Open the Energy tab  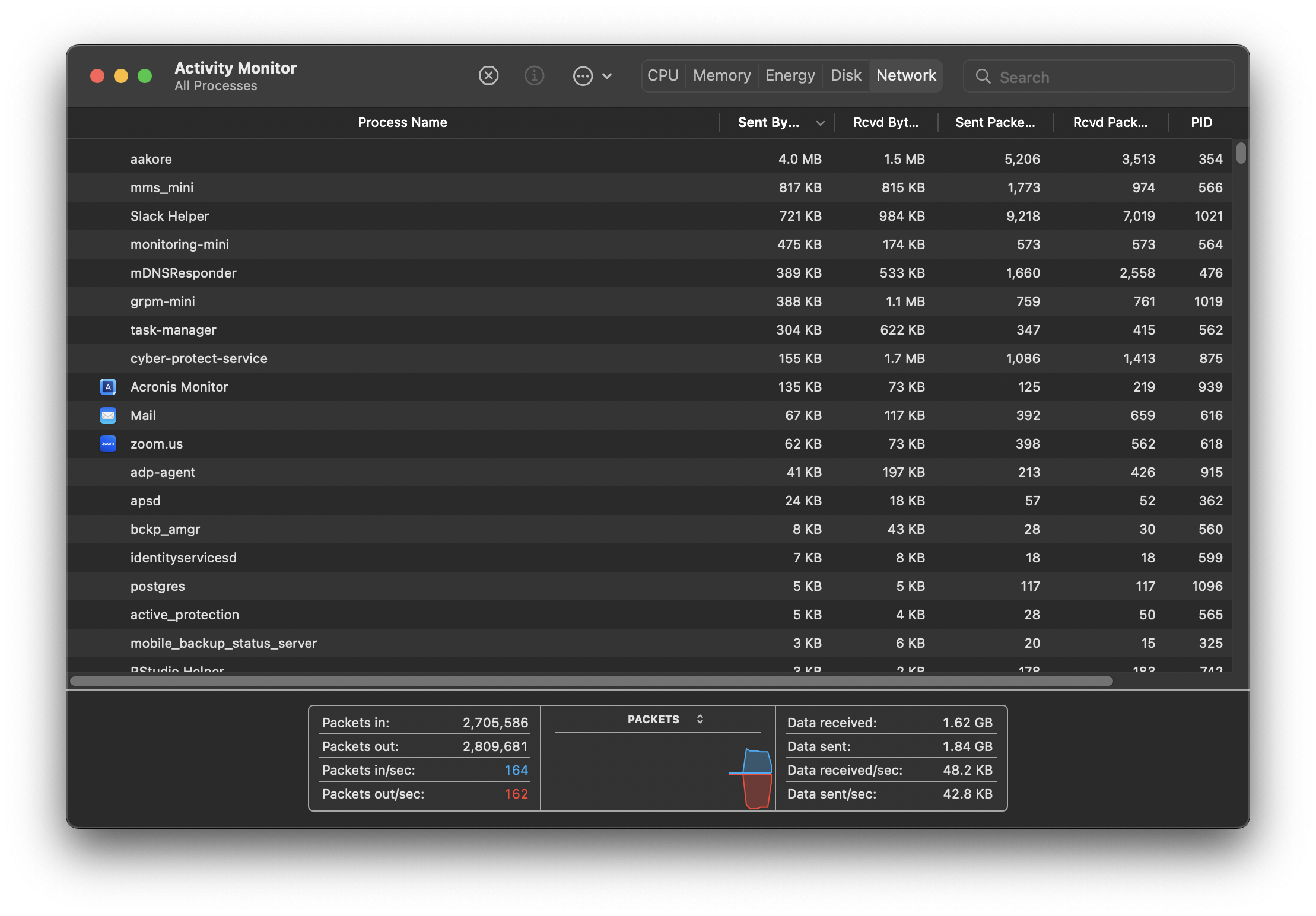(x=790, y=75)
